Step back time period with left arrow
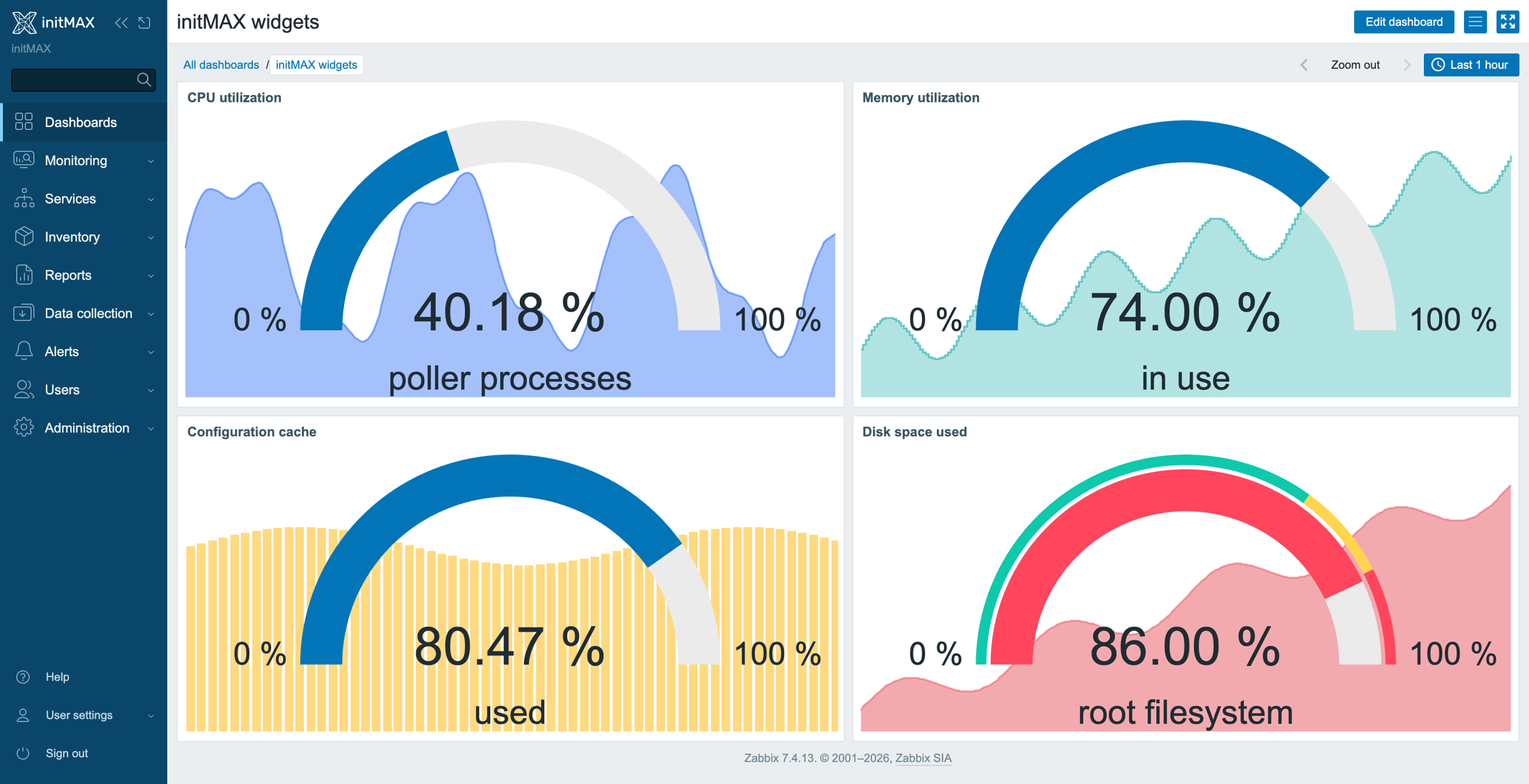 point(1304,65)
